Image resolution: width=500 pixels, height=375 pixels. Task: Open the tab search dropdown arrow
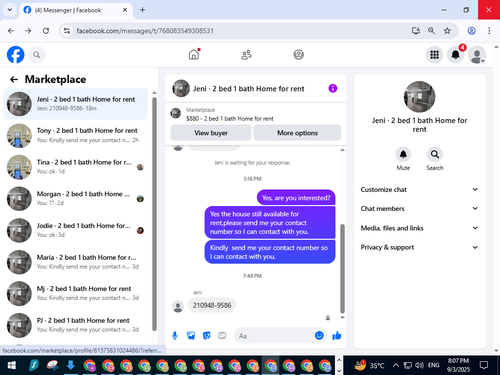pyautogui.click(x=10, y=10)
